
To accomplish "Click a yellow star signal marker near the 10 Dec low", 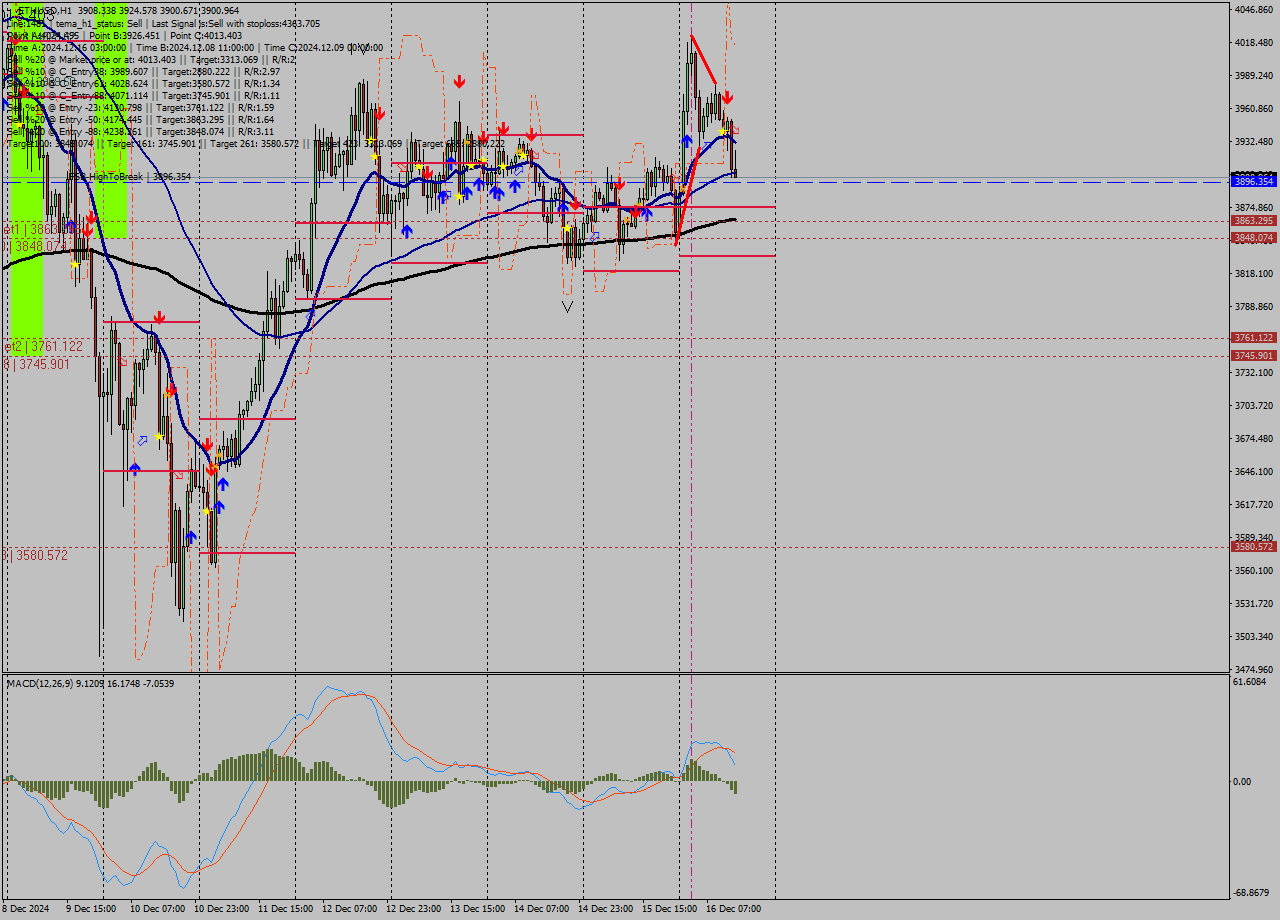I will [207, 512].
